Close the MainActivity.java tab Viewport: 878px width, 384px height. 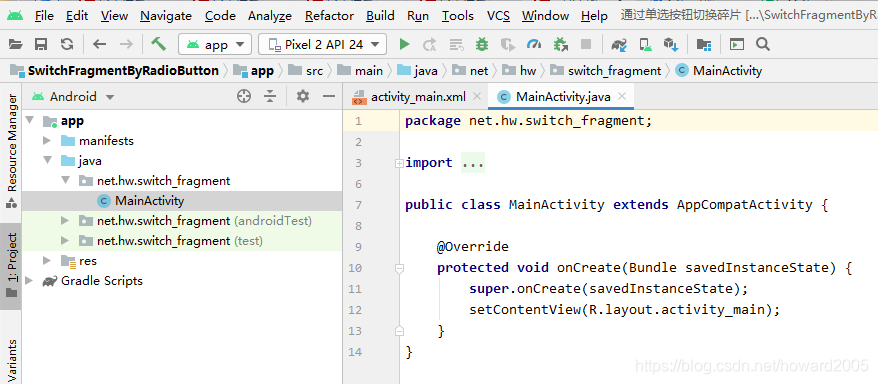tap(622, 96)
